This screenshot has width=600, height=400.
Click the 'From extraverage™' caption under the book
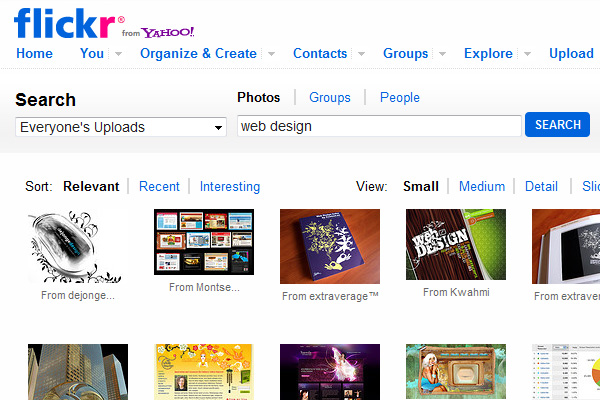tap(330, 296)
